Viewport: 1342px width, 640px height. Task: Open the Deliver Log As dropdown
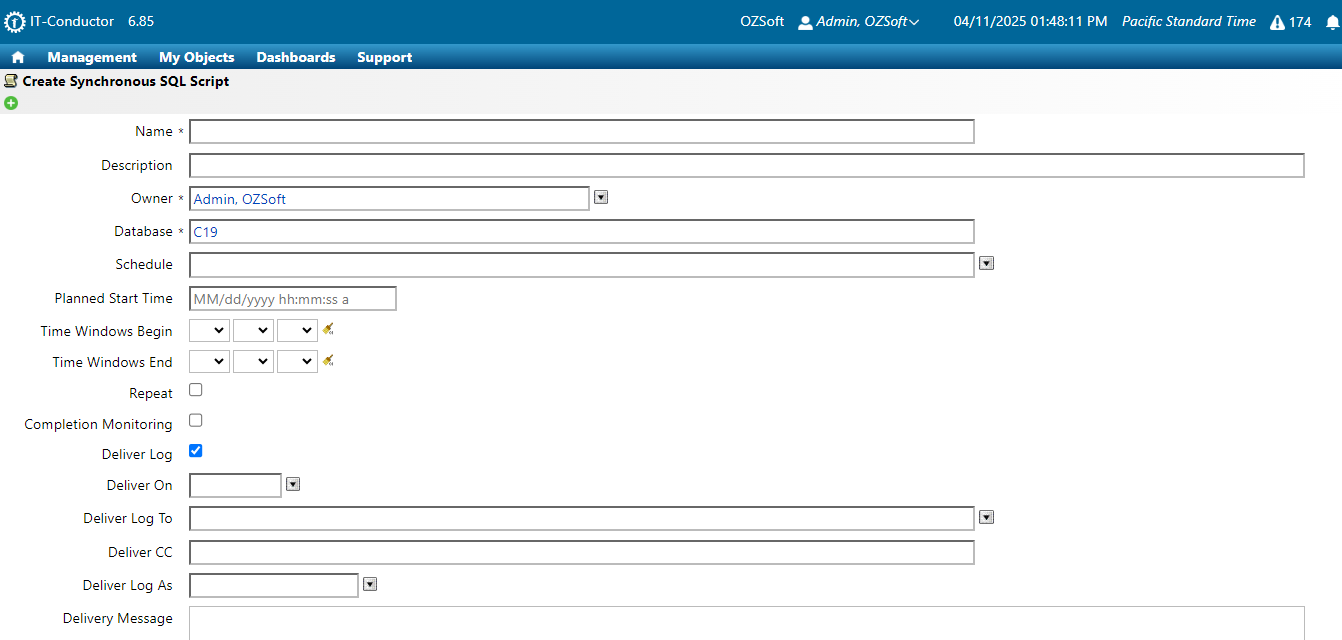pos(370,584)
